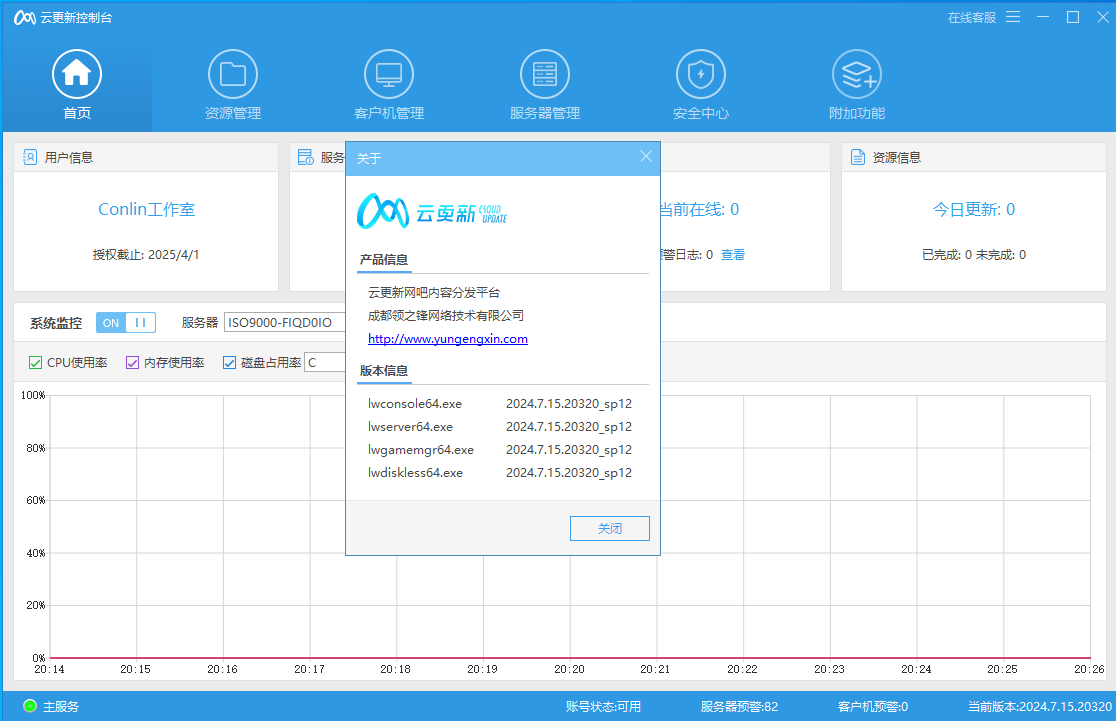This screenshot has width=1116, height=721.
Task: Click 成都领之锋网络技术有限公司 text
Action: point(446,315)
